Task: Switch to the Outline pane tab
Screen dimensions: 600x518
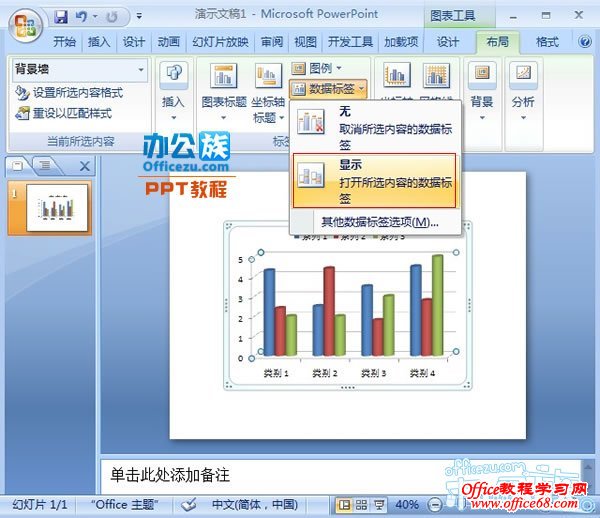Action: tap(45, 166)
